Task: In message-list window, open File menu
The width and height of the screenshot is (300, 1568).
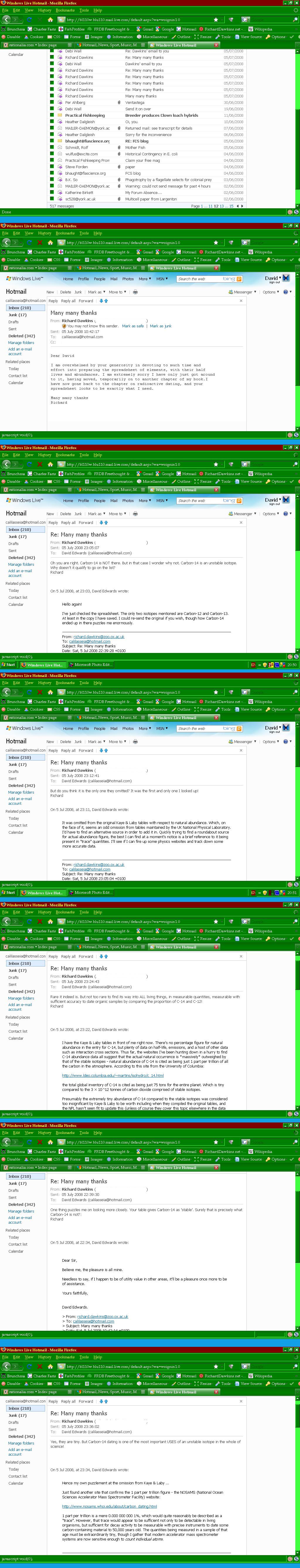Action: coord(5,10)
